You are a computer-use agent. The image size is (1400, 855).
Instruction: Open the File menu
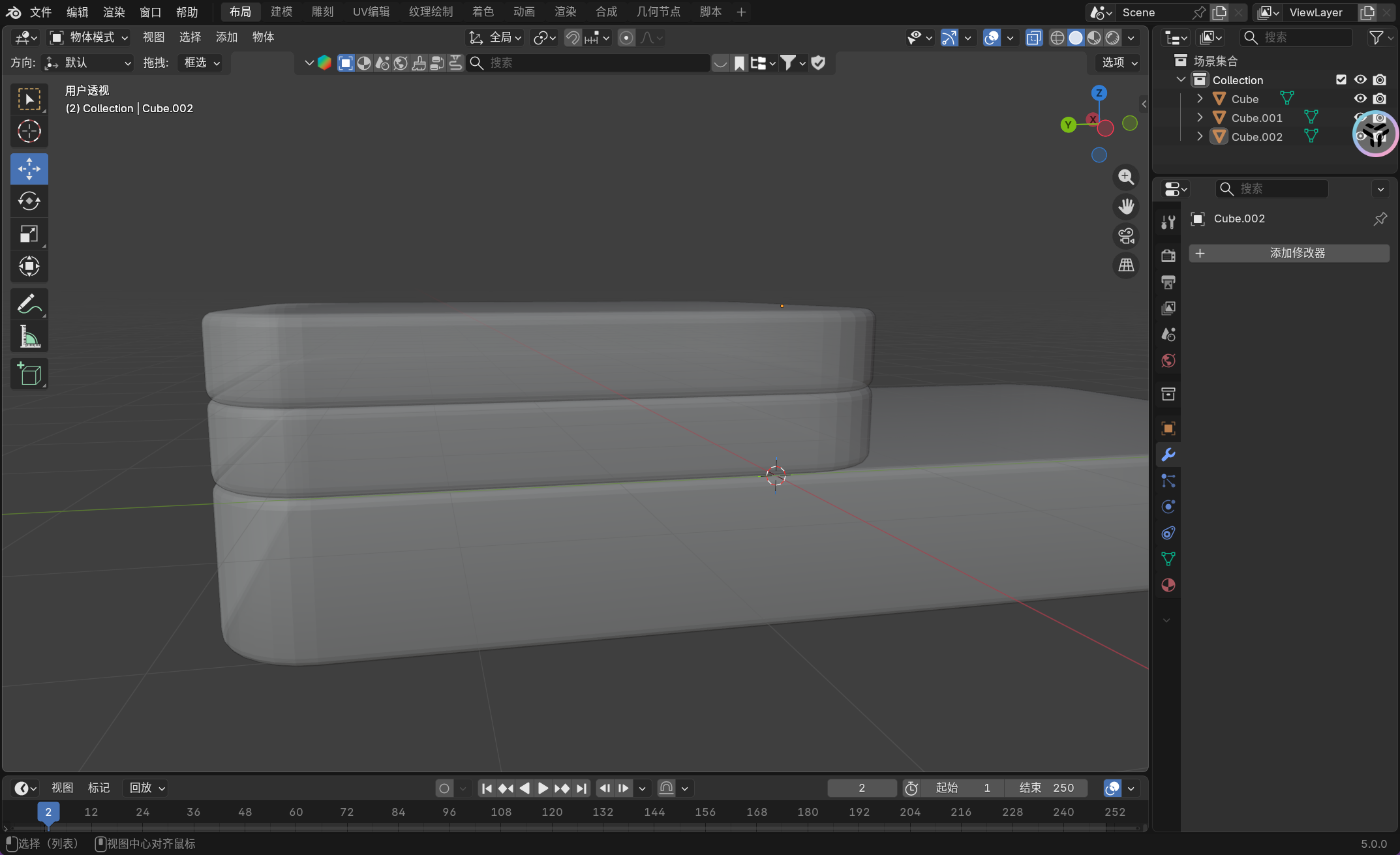pos(40,12)
